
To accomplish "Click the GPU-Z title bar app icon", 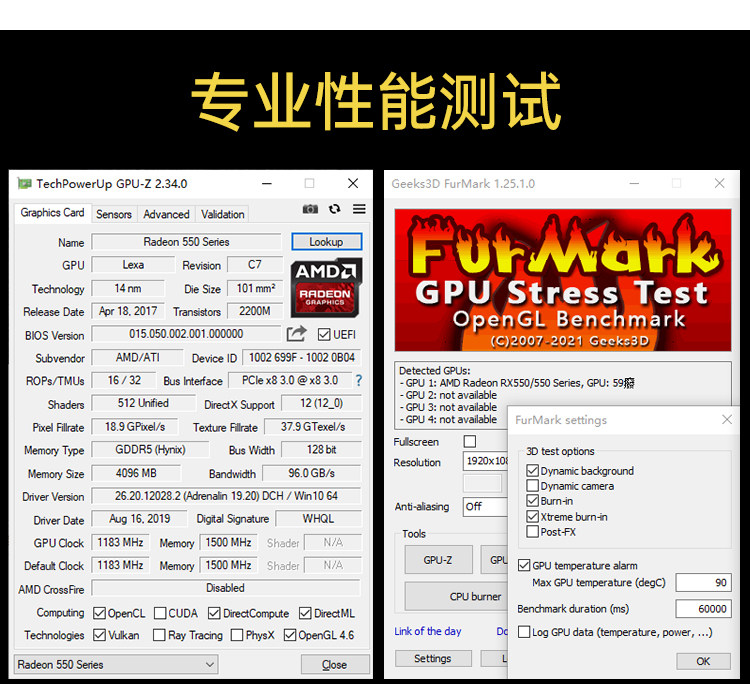I will [24, 183].
